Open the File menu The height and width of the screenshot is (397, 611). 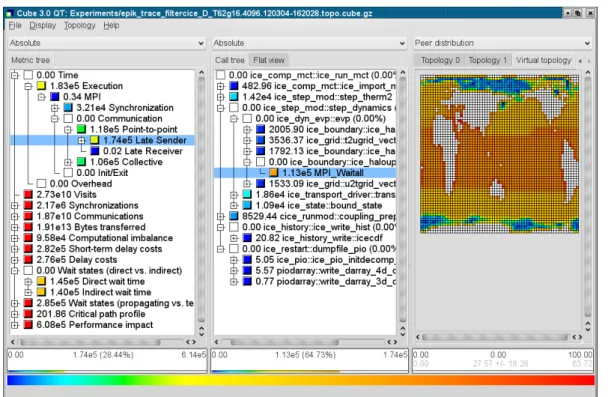click(15, 25)
